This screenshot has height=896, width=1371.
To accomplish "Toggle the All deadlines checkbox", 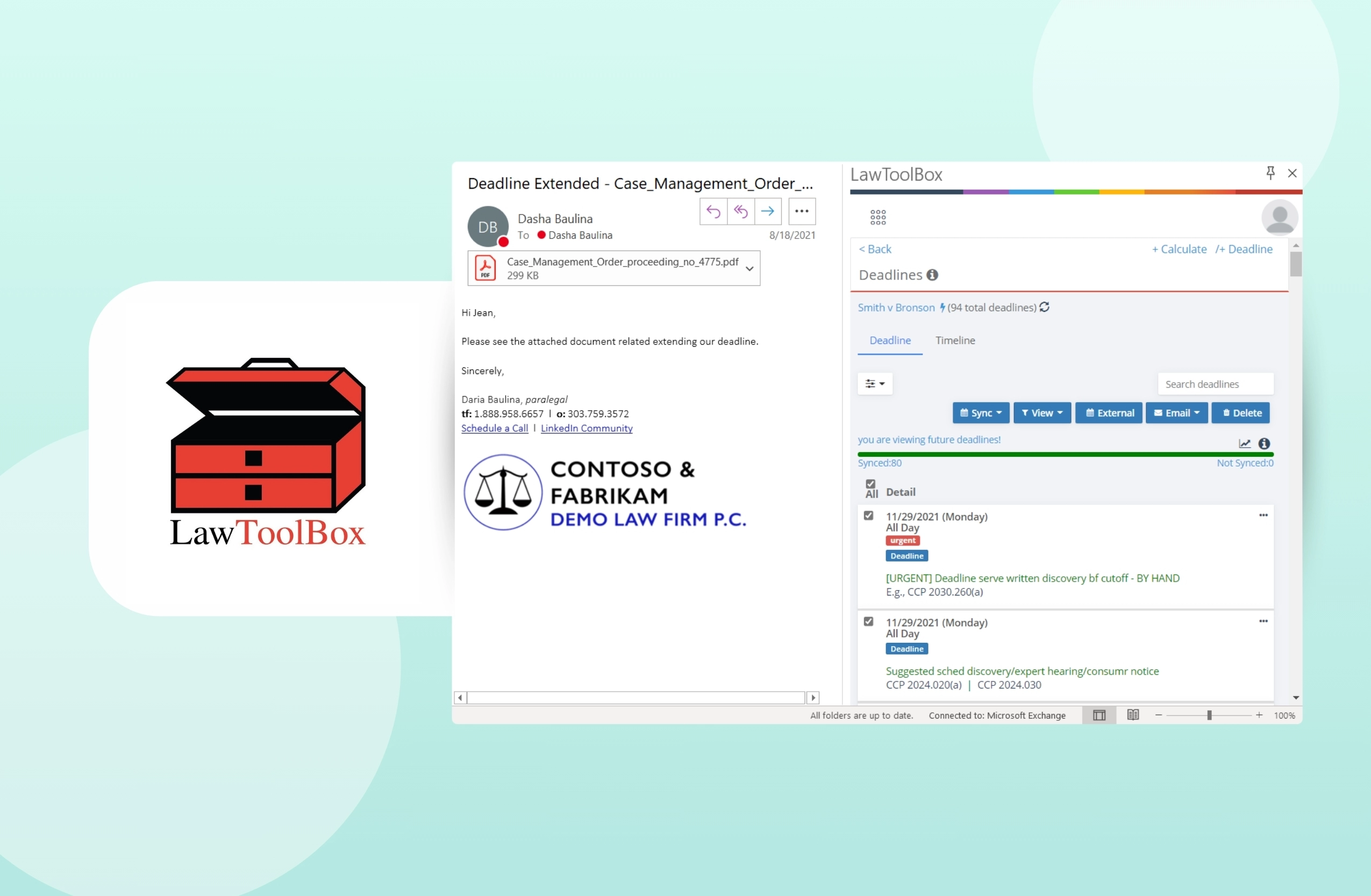I will [870, 484].
